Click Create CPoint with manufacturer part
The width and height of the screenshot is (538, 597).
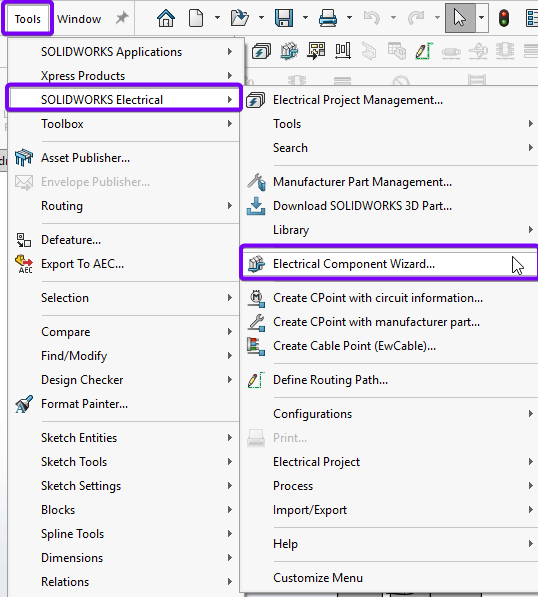click(x=389, y=322)
